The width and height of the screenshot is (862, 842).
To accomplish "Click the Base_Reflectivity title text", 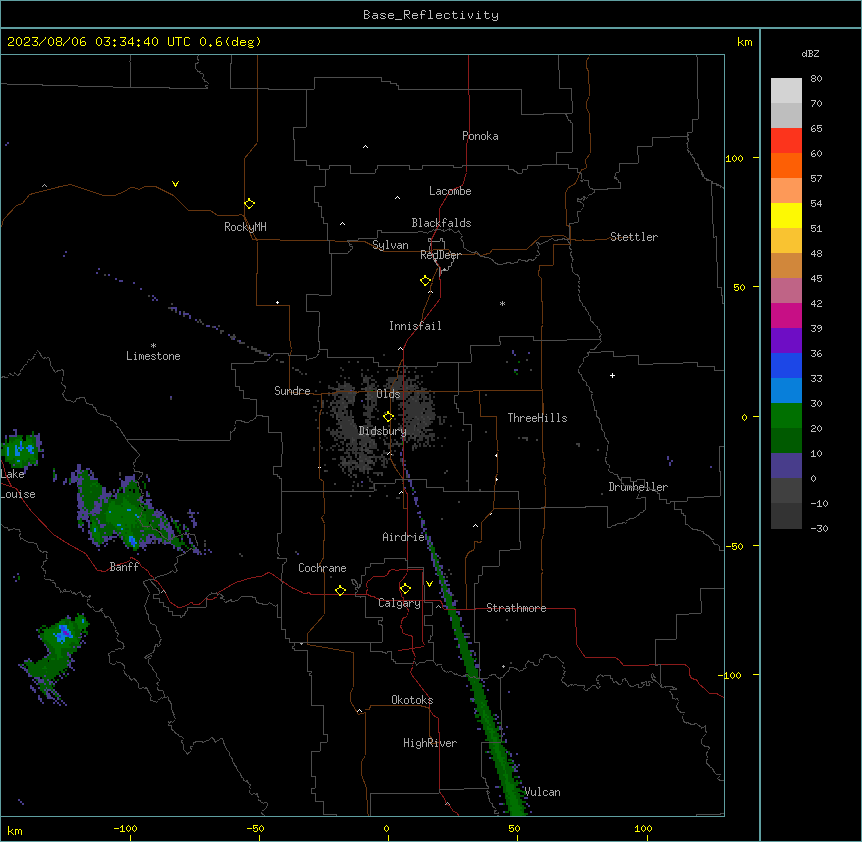I will 431,15.
